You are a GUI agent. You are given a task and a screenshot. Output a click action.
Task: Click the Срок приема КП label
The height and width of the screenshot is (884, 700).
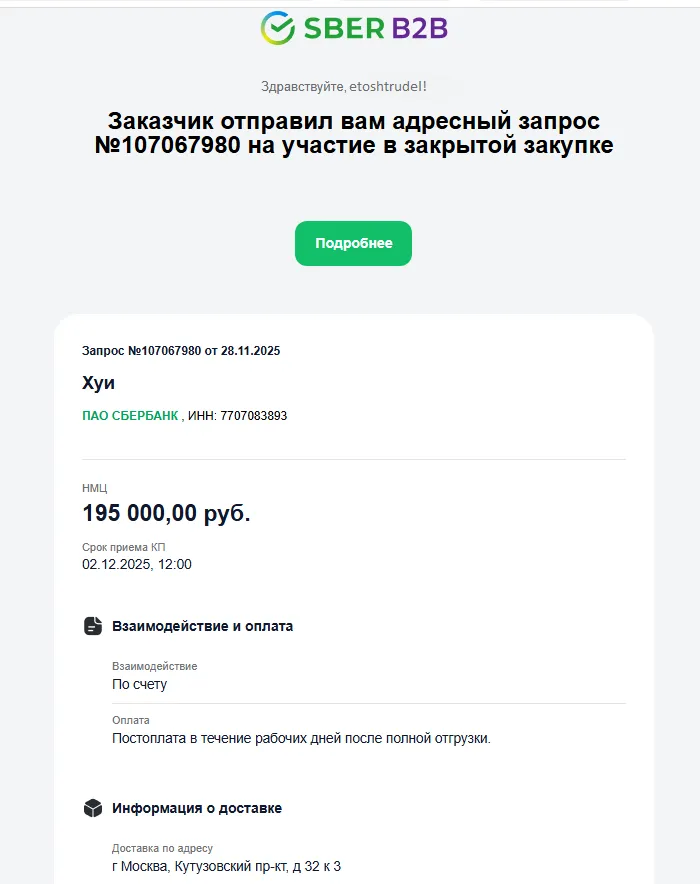pyautogui.click(x=123, y=547)
